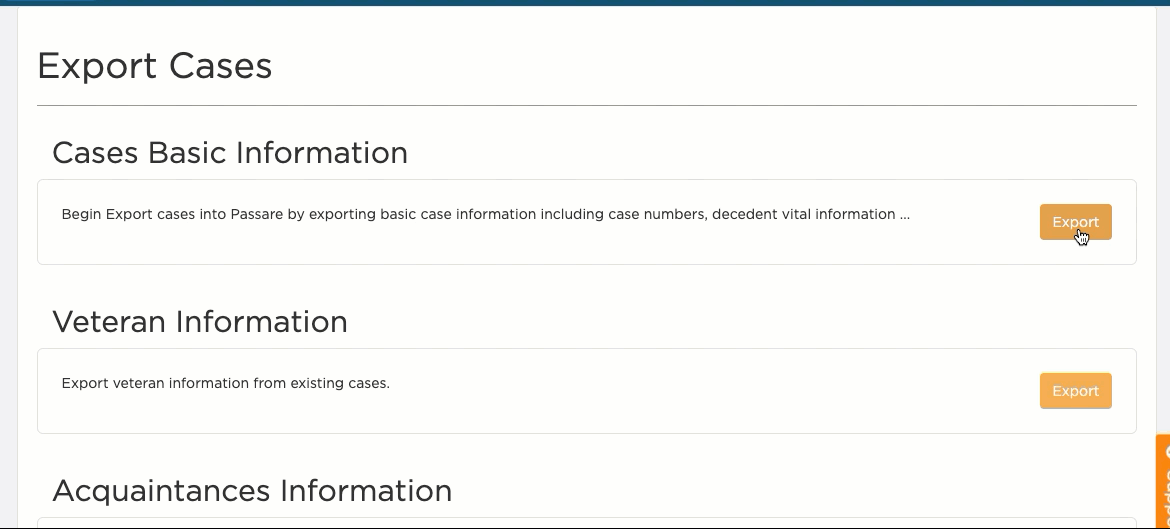The width and height of the screenshot is (1170, 529).
Task: Click the veteran information description text
Action: coord(225,383)
